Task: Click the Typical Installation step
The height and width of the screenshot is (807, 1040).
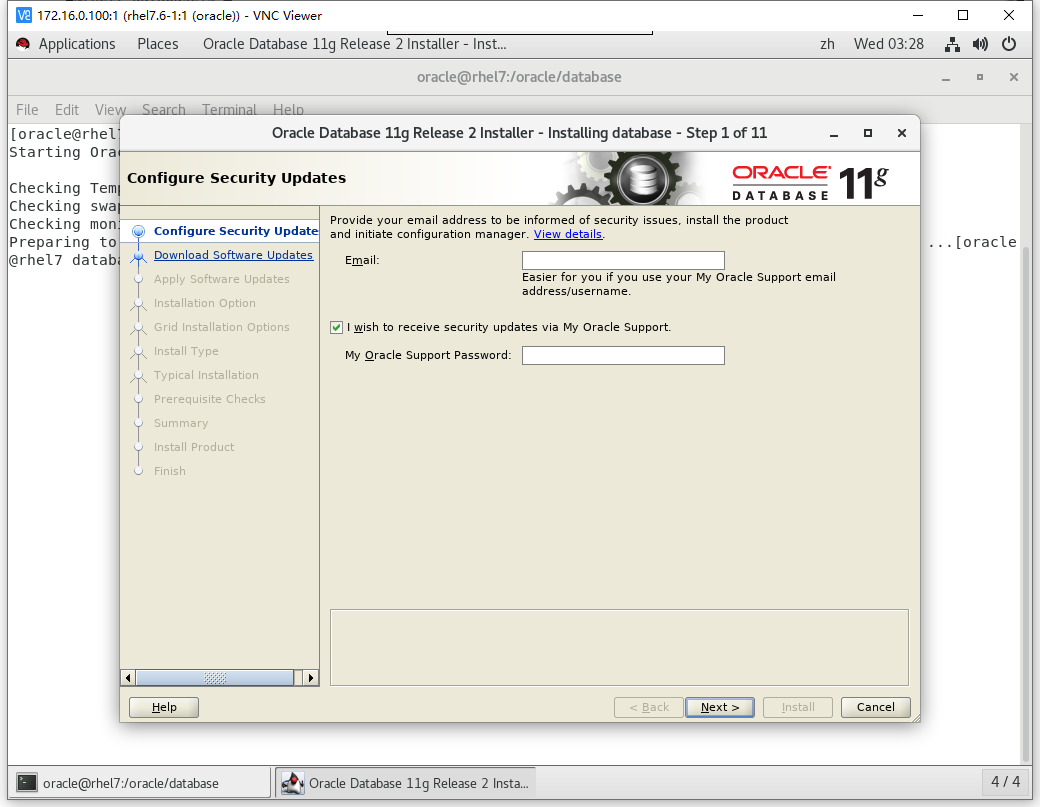Action: click(x=206, y=375)
